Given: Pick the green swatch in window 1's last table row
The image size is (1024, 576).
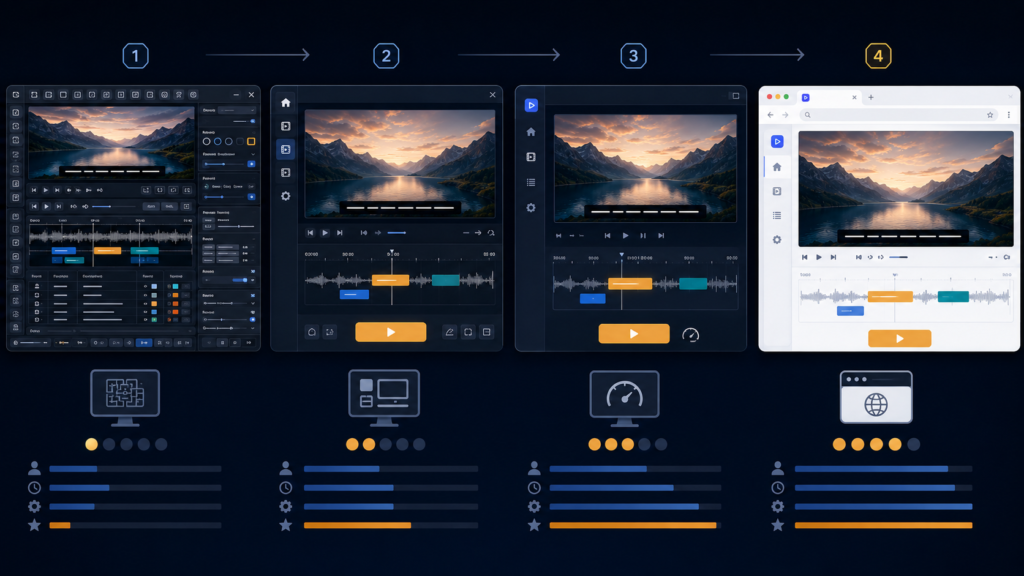Looking at the screenshot, I should pos(154,320).
